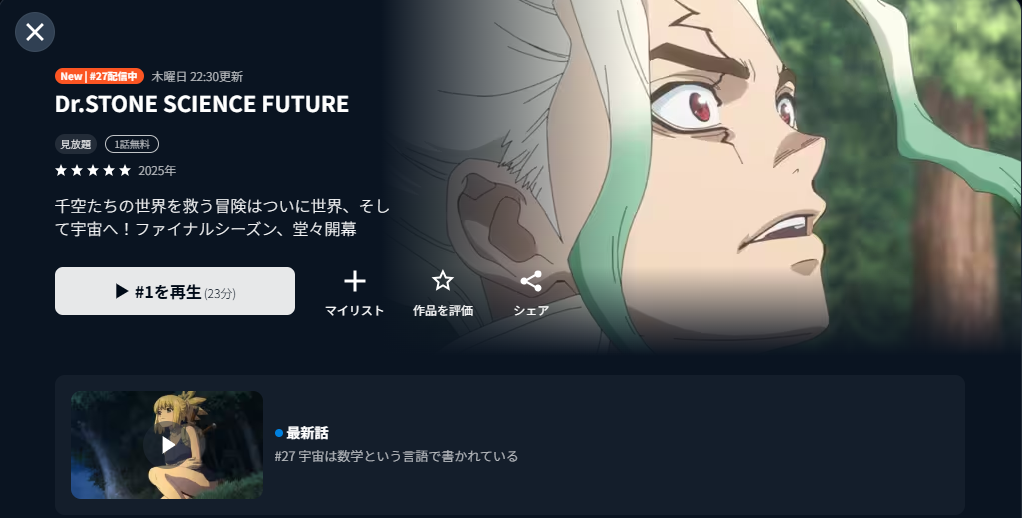Click the first rating star
The height and width of the screenshot is (518, 1022).
pos(61,171)
